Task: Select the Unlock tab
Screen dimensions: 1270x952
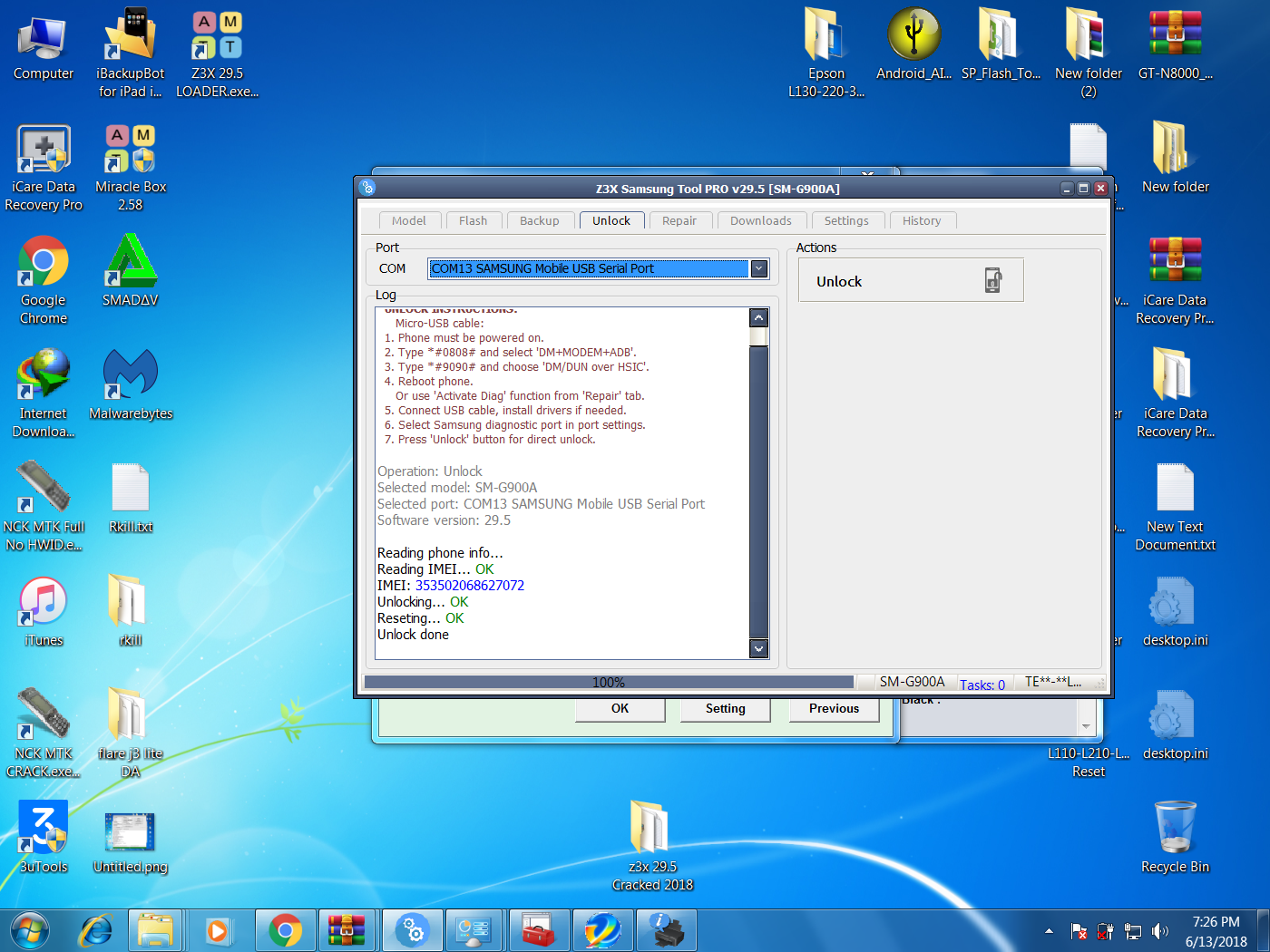Action: (611, 221)
